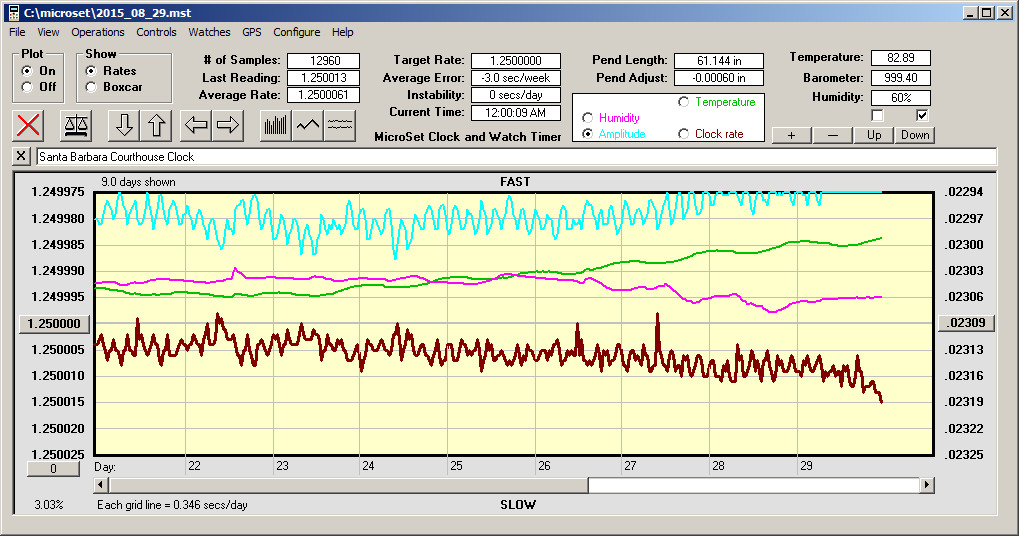Click the down arrow toolbar button
This screenshot has height=536, width=1019.
point(124,125)
